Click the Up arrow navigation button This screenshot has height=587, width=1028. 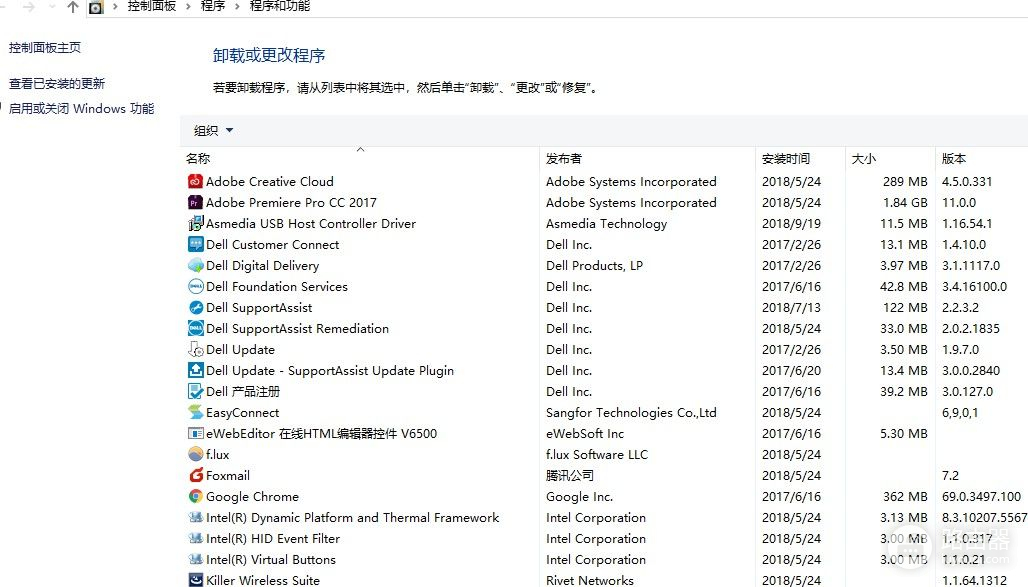[x=72, y=7]
